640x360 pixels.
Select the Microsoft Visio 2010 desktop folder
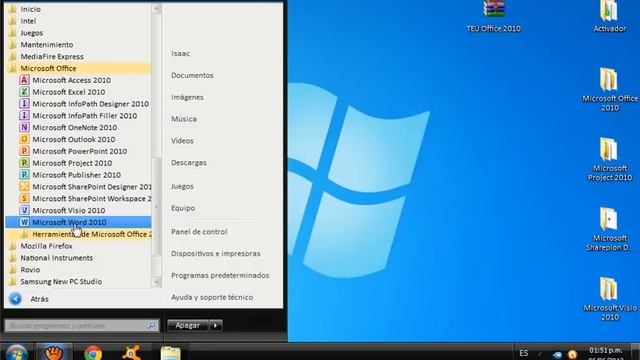[610, 299]
